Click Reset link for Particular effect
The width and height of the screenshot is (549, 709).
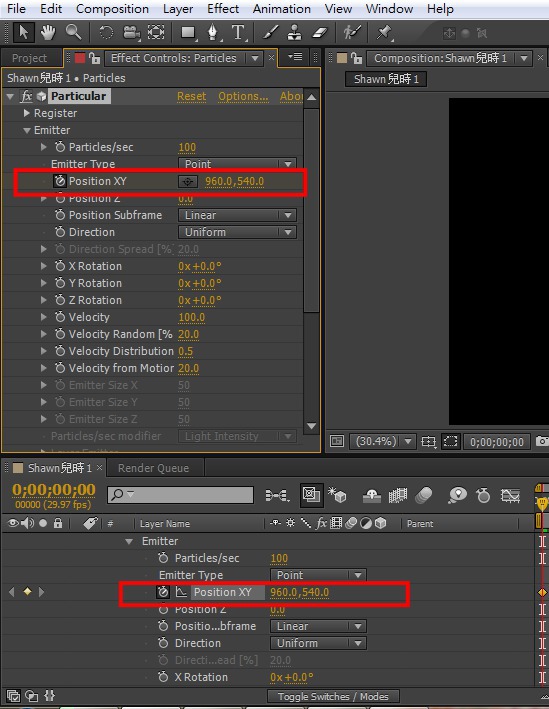tap(191, 96)
